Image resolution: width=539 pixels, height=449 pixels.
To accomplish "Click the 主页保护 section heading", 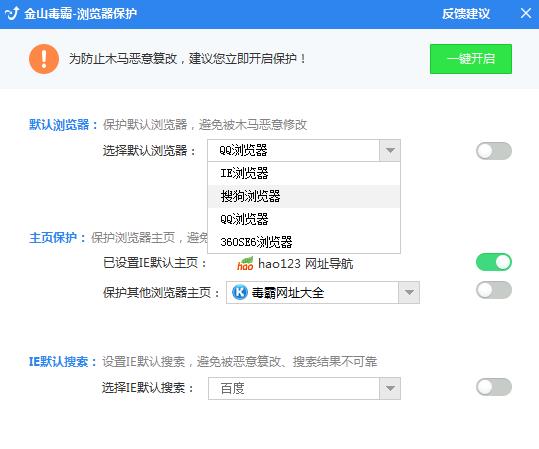I will pyautogui.click(x=57, y=238).
